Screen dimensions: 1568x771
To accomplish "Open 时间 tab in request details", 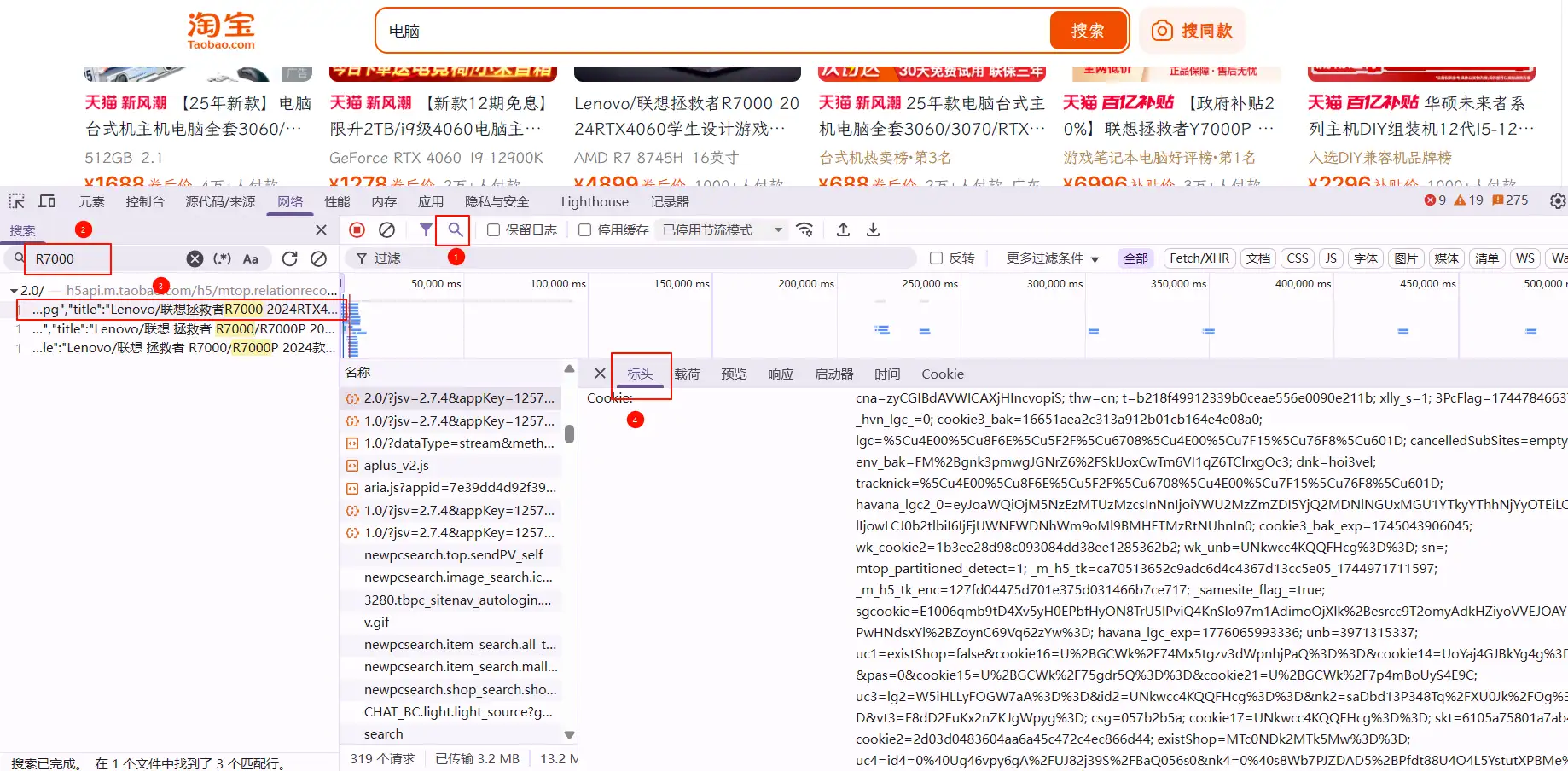I will [887, 374].
